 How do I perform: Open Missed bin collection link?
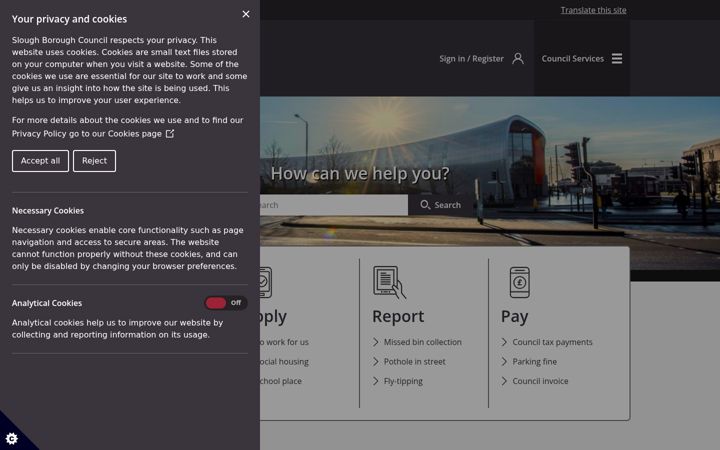point(422,342)
